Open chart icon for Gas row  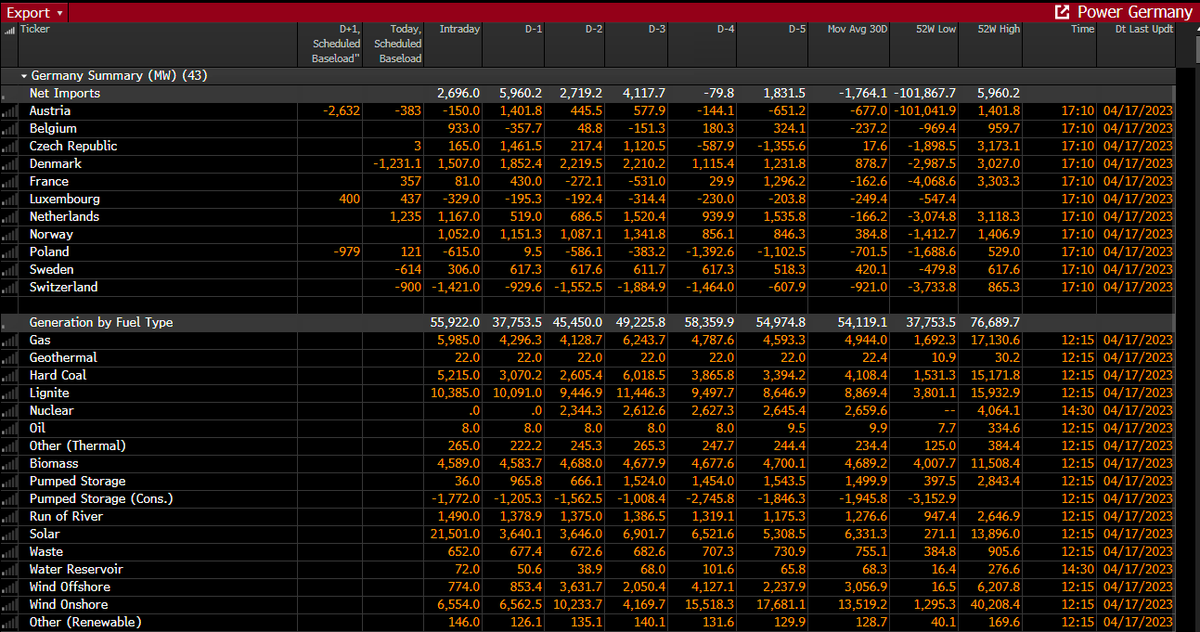(10, 340)
